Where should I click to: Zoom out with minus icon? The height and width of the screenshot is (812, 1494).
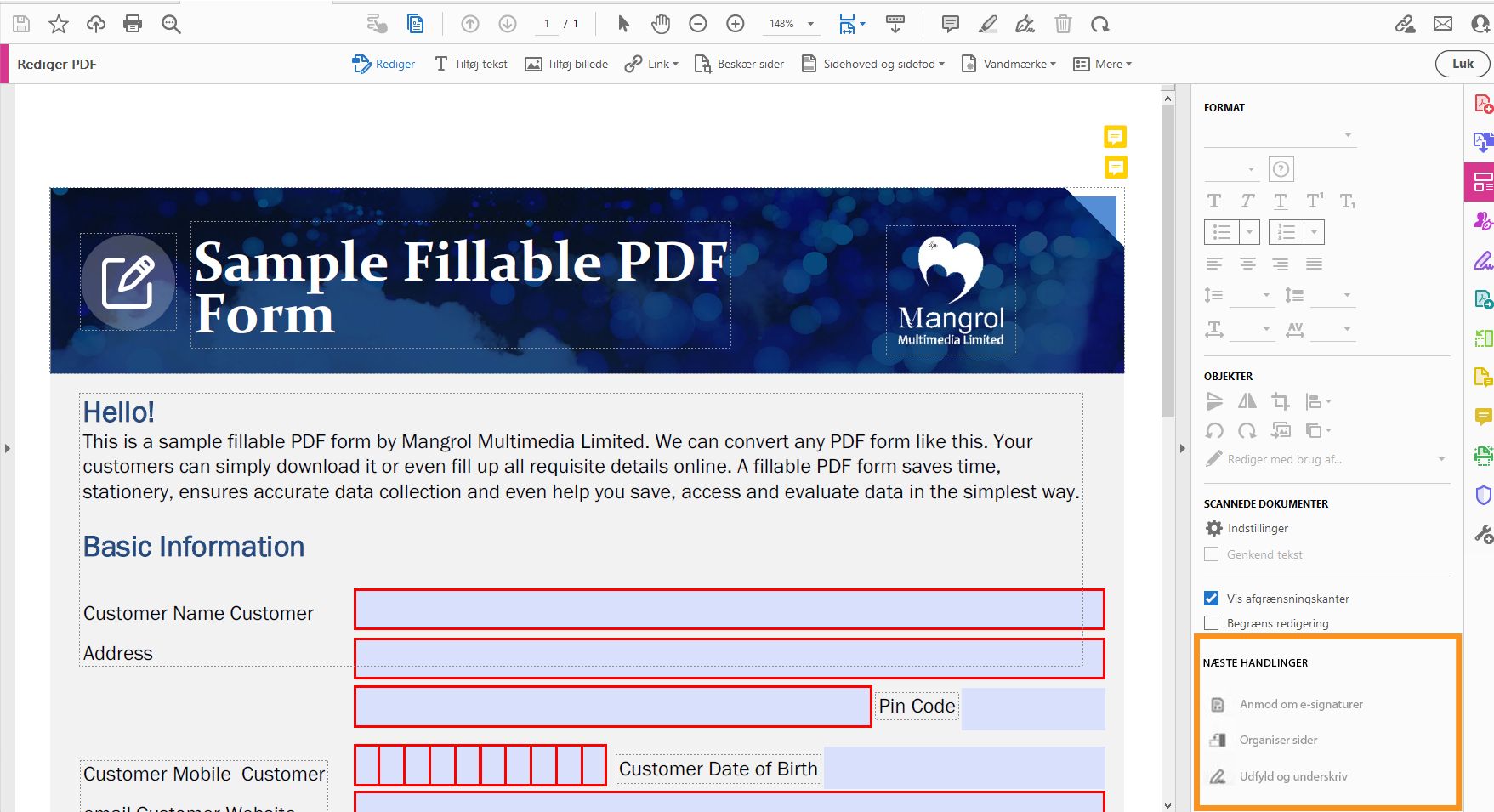click(698, 24)
